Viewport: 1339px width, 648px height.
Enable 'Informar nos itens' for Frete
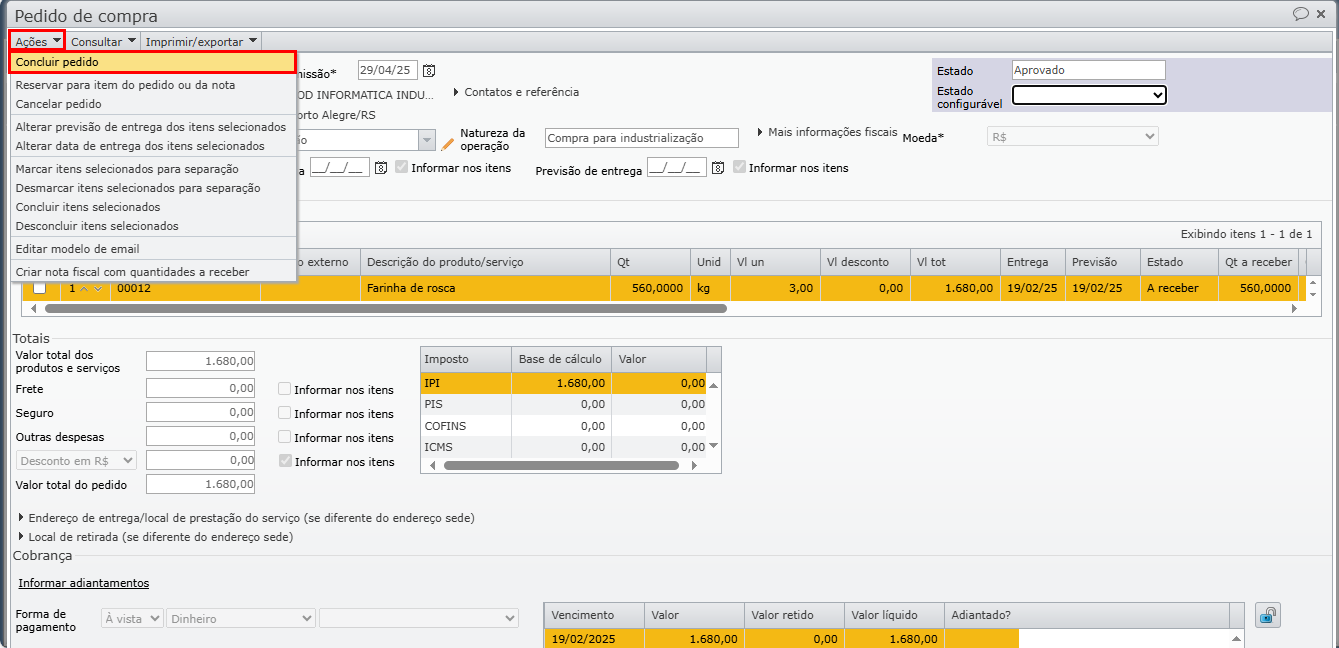285,389
